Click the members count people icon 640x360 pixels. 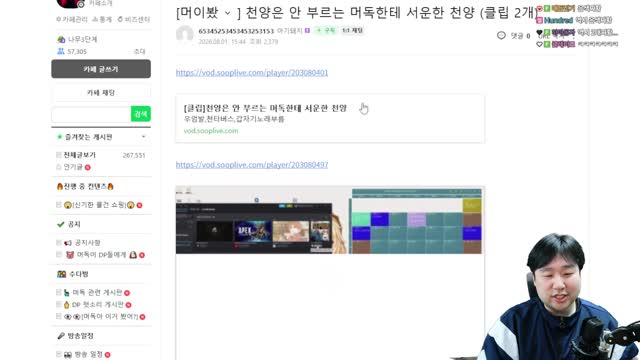point(61,51)
